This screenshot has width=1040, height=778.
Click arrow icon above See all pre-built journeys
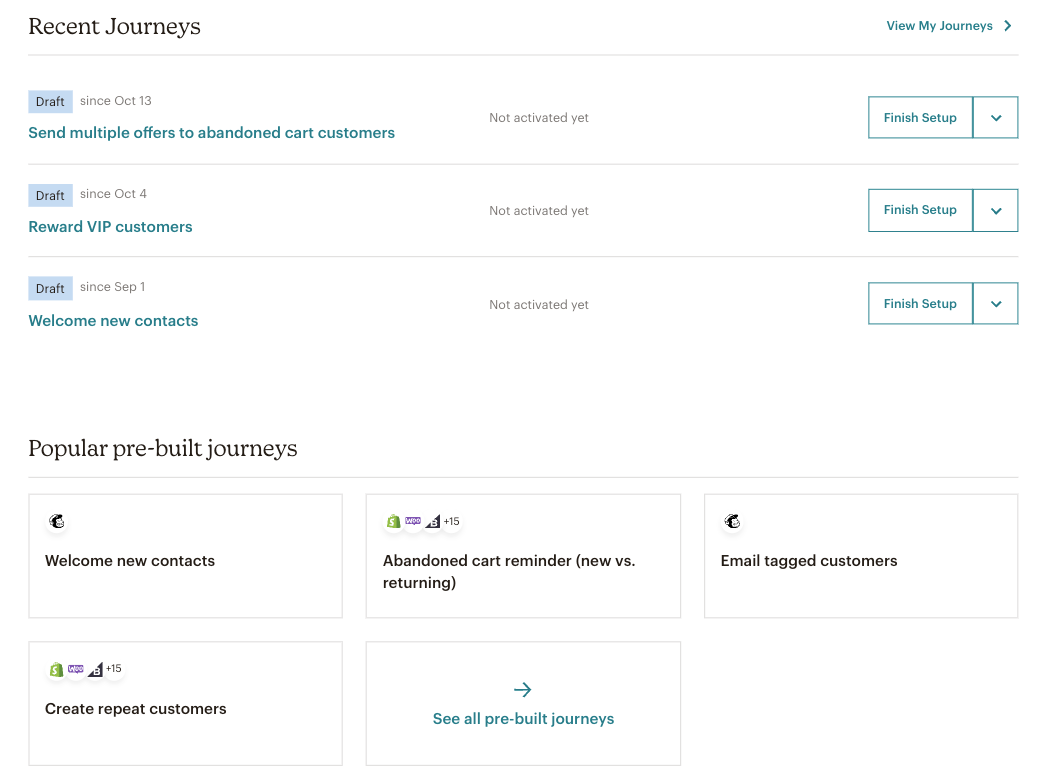[x=523, y=690]
